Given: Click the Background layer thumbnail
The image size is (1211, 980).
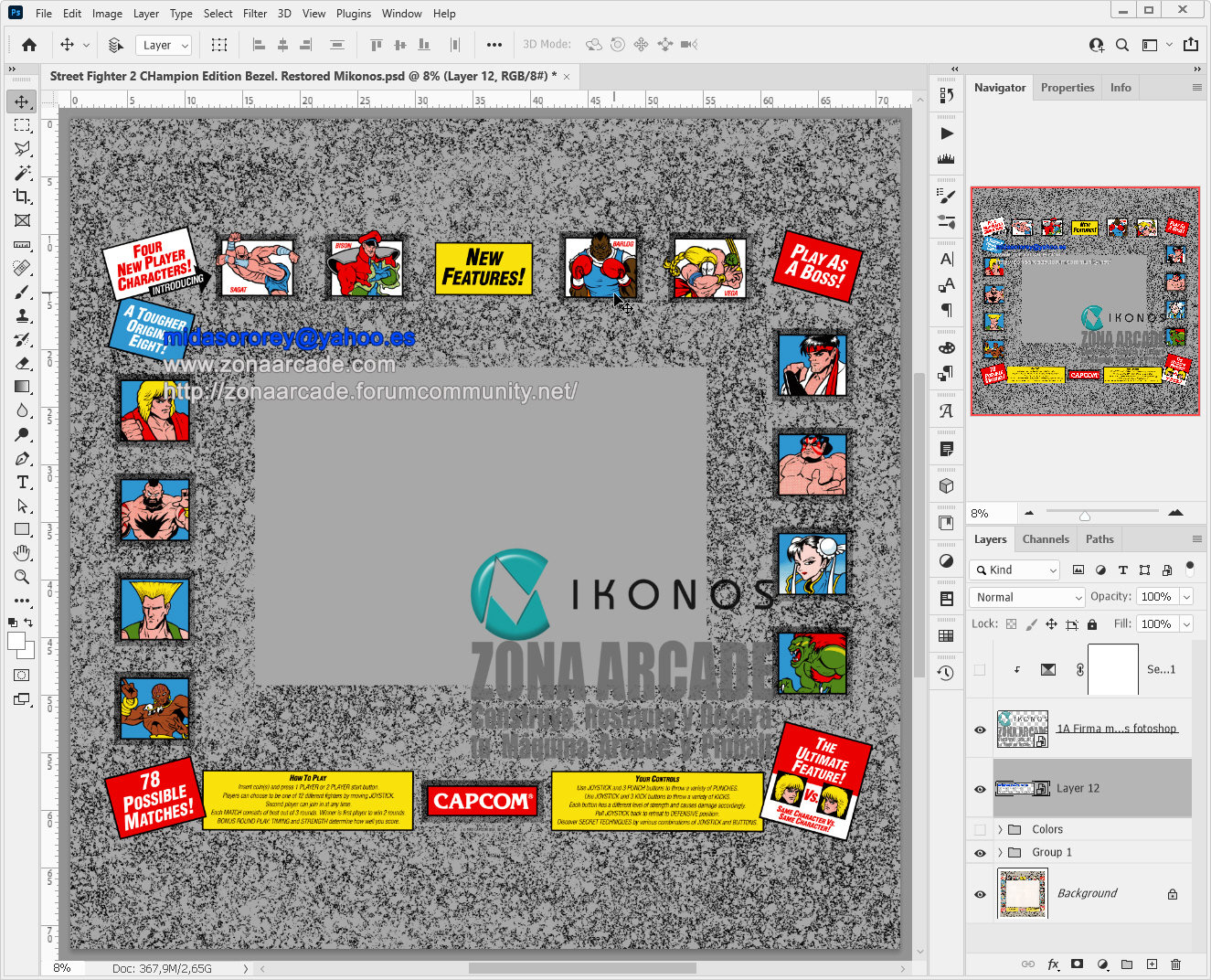Looking at the screenshot, I should [1022, 893].
